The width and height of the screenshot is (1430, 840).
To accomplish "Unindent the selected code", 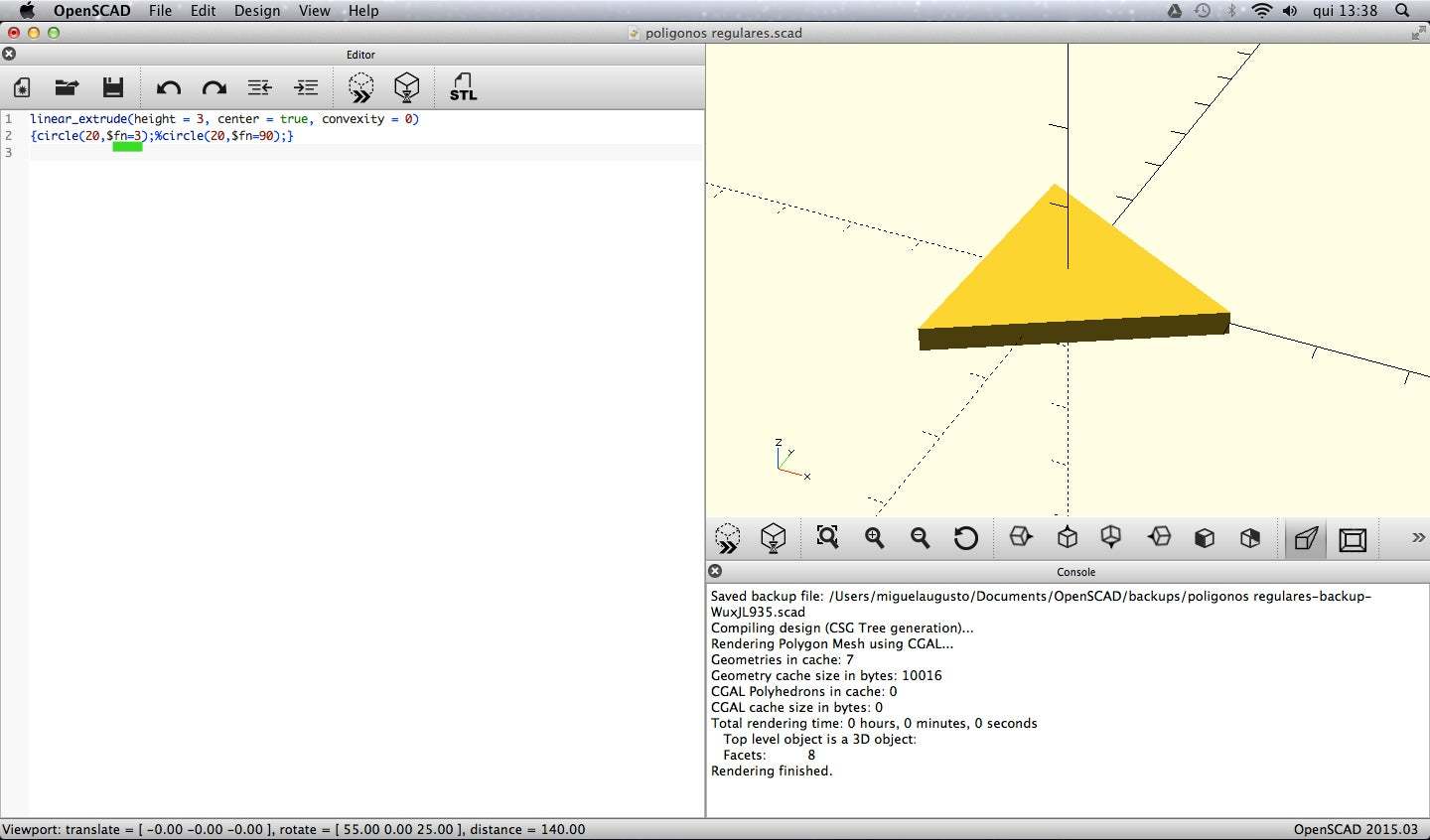I will coord(259,87).
